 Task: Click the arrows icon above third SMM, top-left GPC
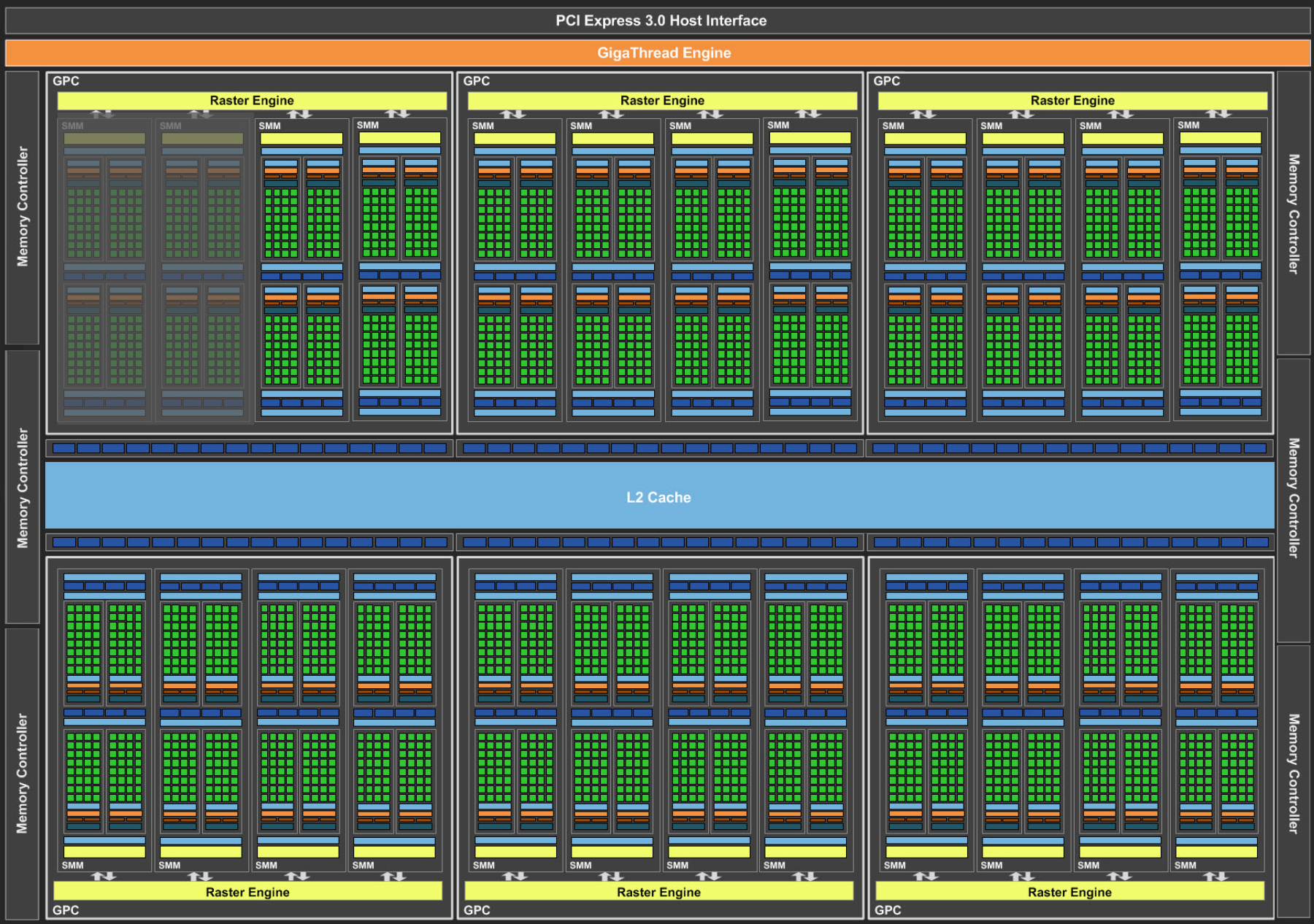pos(299,114)
